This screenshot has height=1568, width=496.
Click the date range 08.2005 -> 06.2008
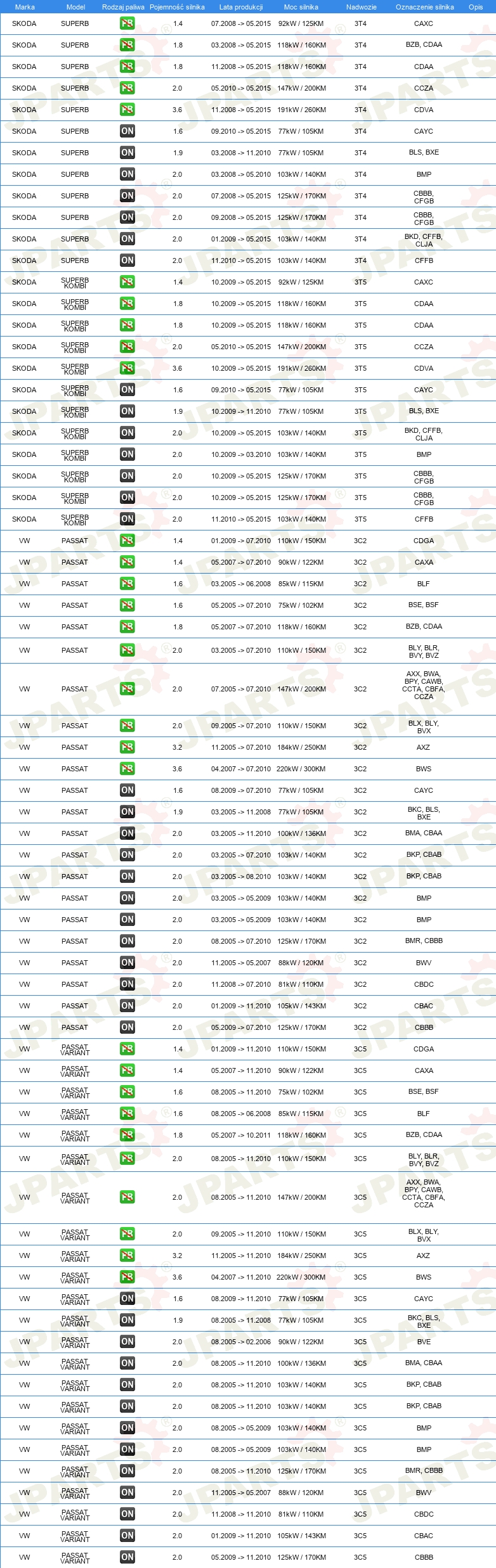click(241, 1114)
